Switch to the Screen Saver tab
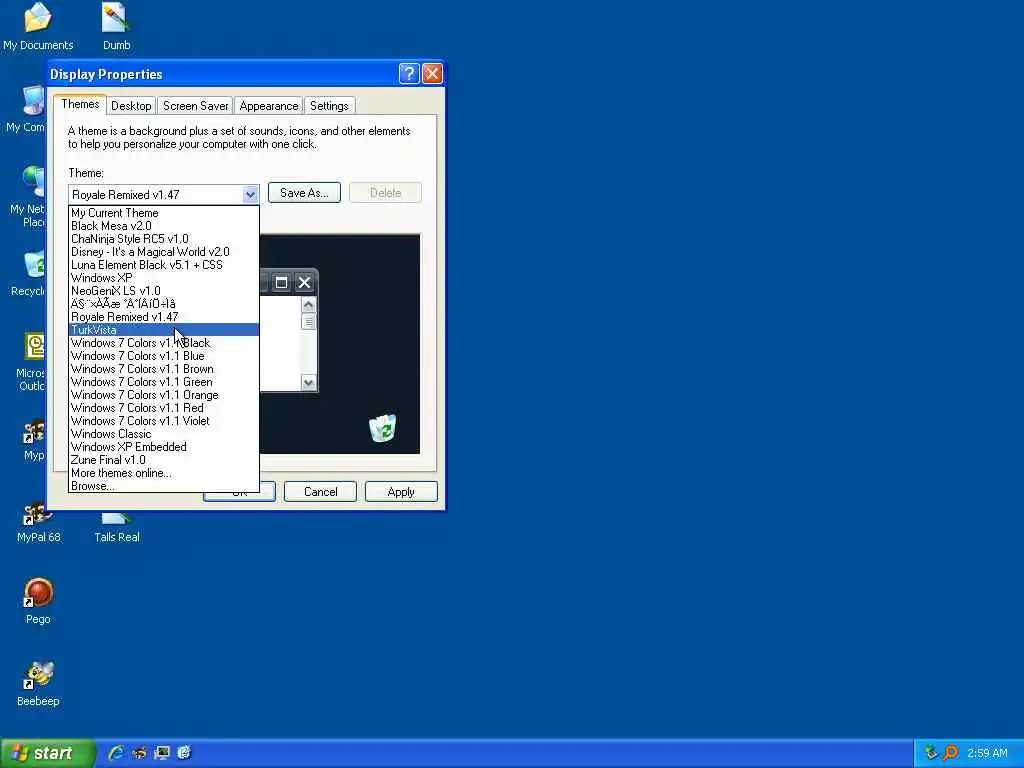 (195, 106)
